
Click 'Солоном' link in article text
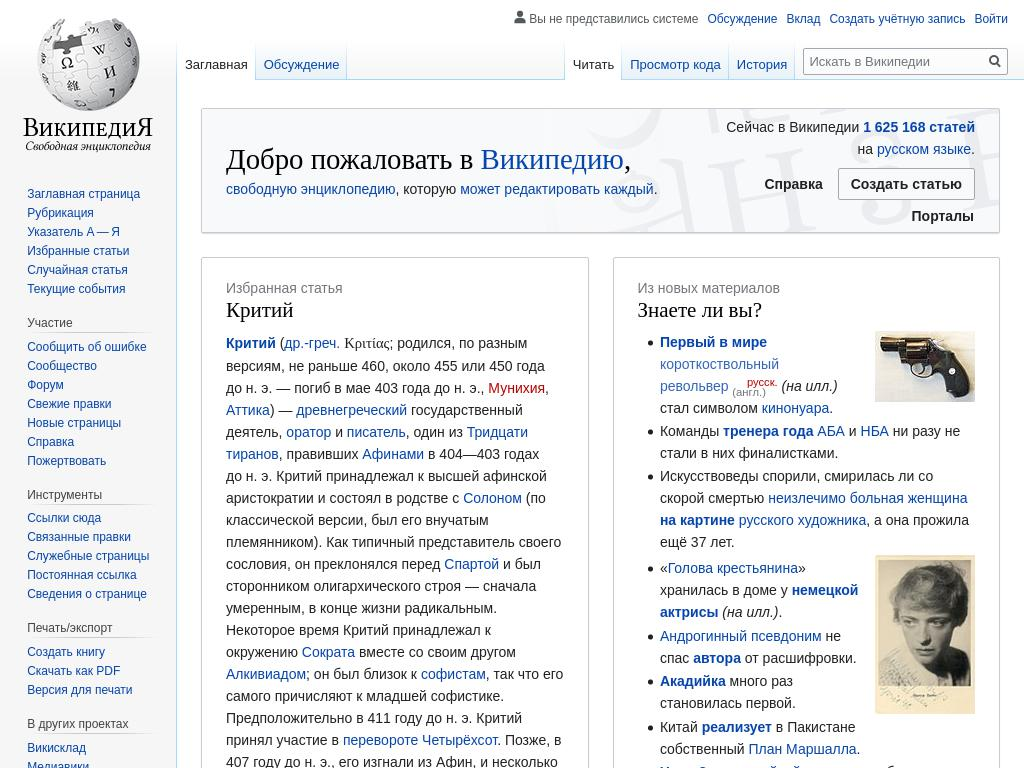[x=492, y=498]
